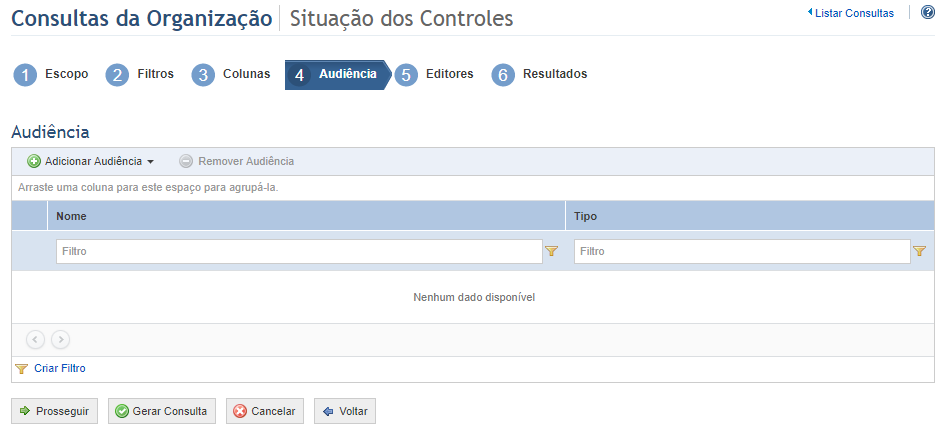944x434 pixels.
Task: Go to the previous page arrow
Action: tap(36, 340)
